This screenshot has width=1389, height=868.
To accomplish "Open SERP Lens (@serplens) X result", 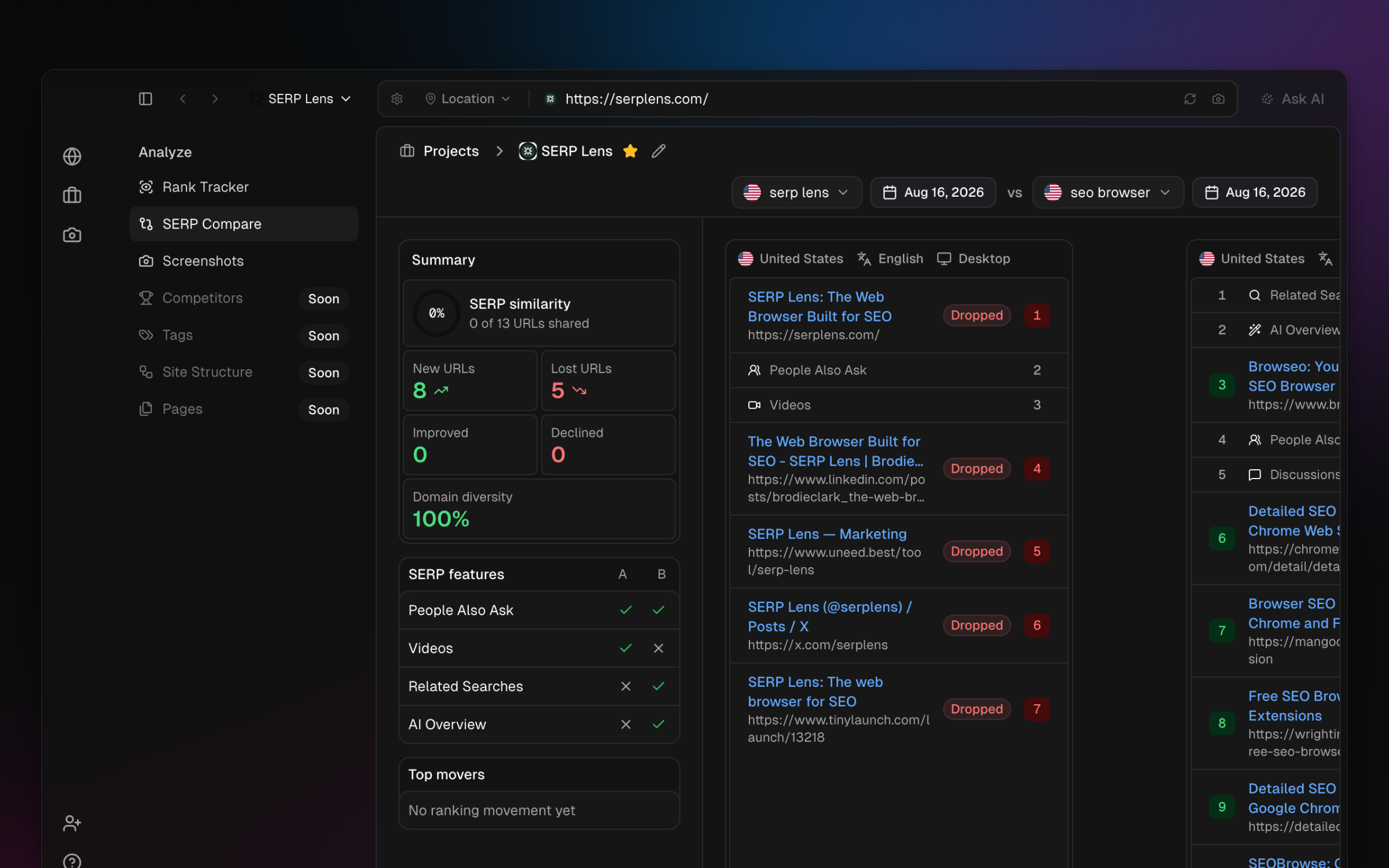I will (829, 617).
